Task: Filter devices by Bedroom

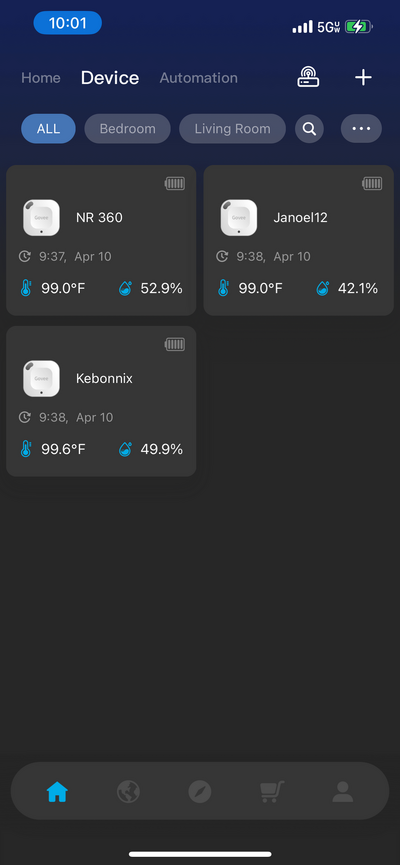Action: (127, 129)
